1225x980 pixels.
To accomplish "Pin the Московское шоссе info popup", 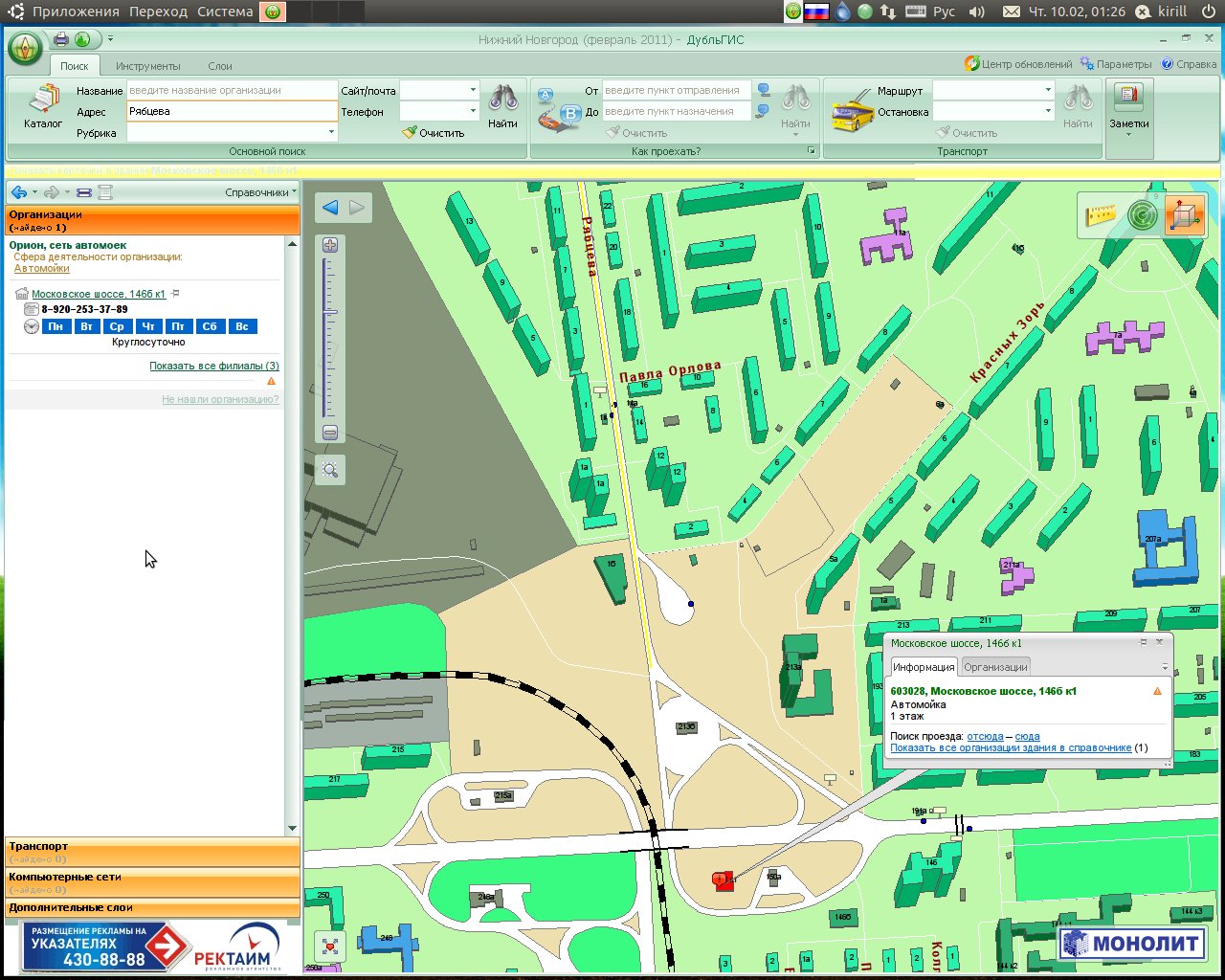I will tap(1144, 642).
